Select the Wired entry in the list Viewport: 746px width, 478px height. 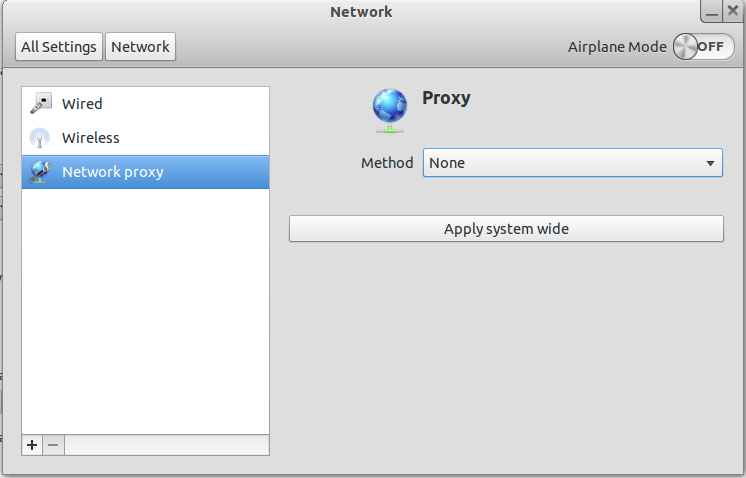pos(146,104)
